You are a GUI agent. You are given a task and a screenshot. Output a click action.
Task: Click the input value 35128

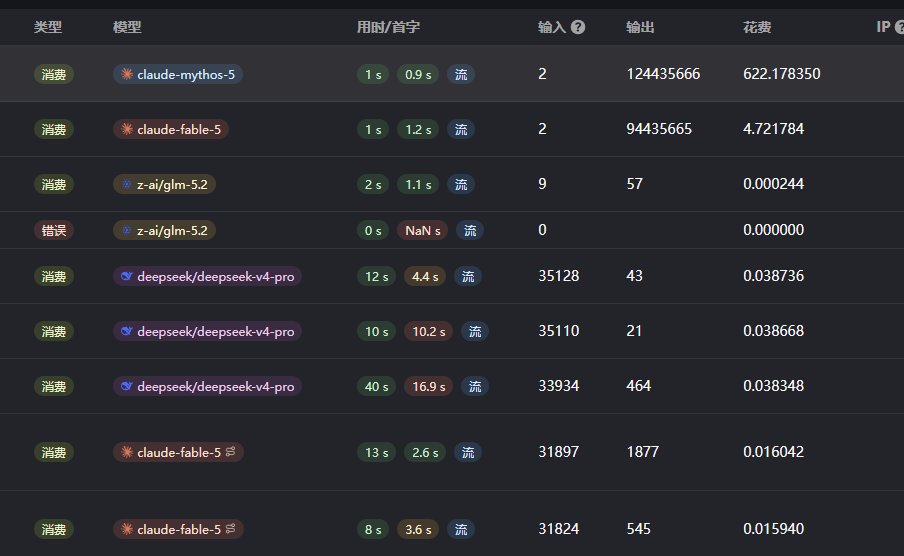coord(559,276)
